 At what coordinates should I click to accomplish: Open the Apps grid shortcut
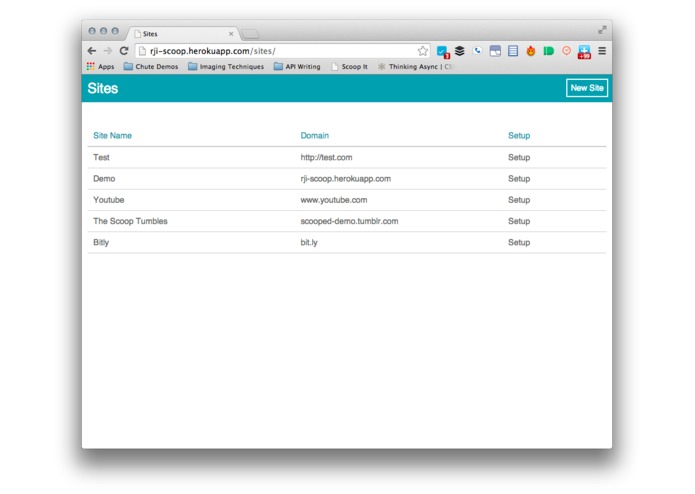pos(101,66)
